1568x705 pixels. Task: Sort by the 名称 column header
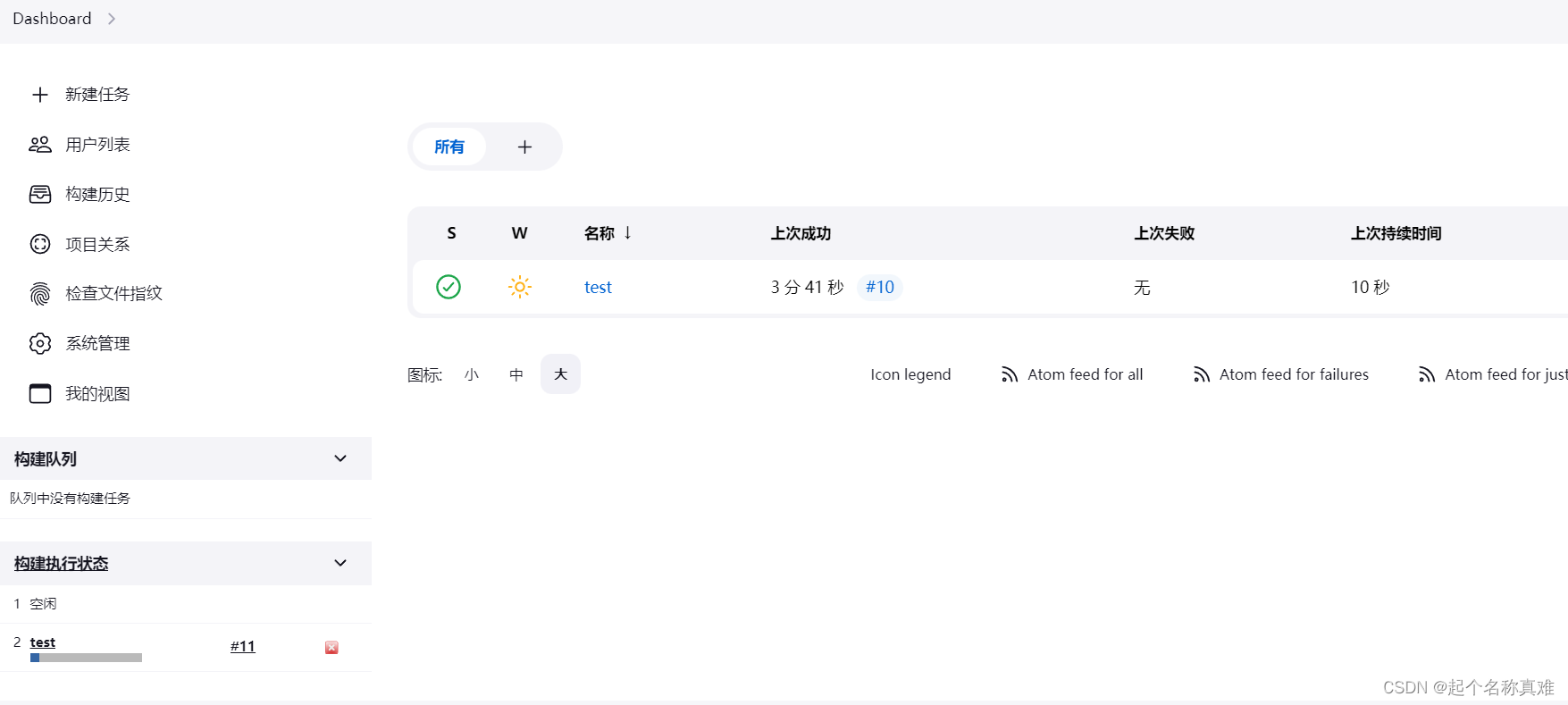[608, 233]
